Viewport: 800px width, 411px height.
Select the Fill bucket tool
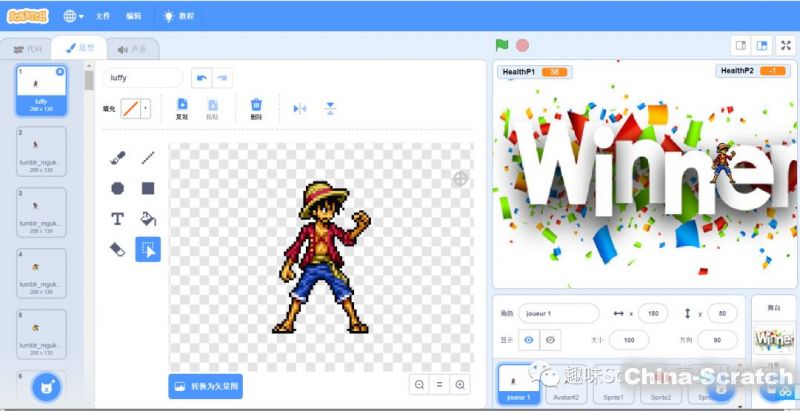(x=148, y=218)
